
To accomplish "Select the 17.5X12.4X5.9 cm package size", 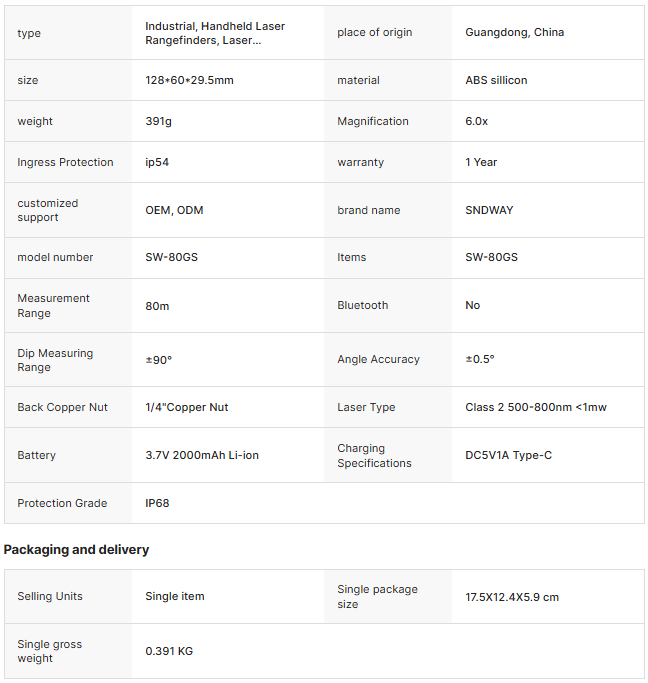I will click(x=512, y=597).
